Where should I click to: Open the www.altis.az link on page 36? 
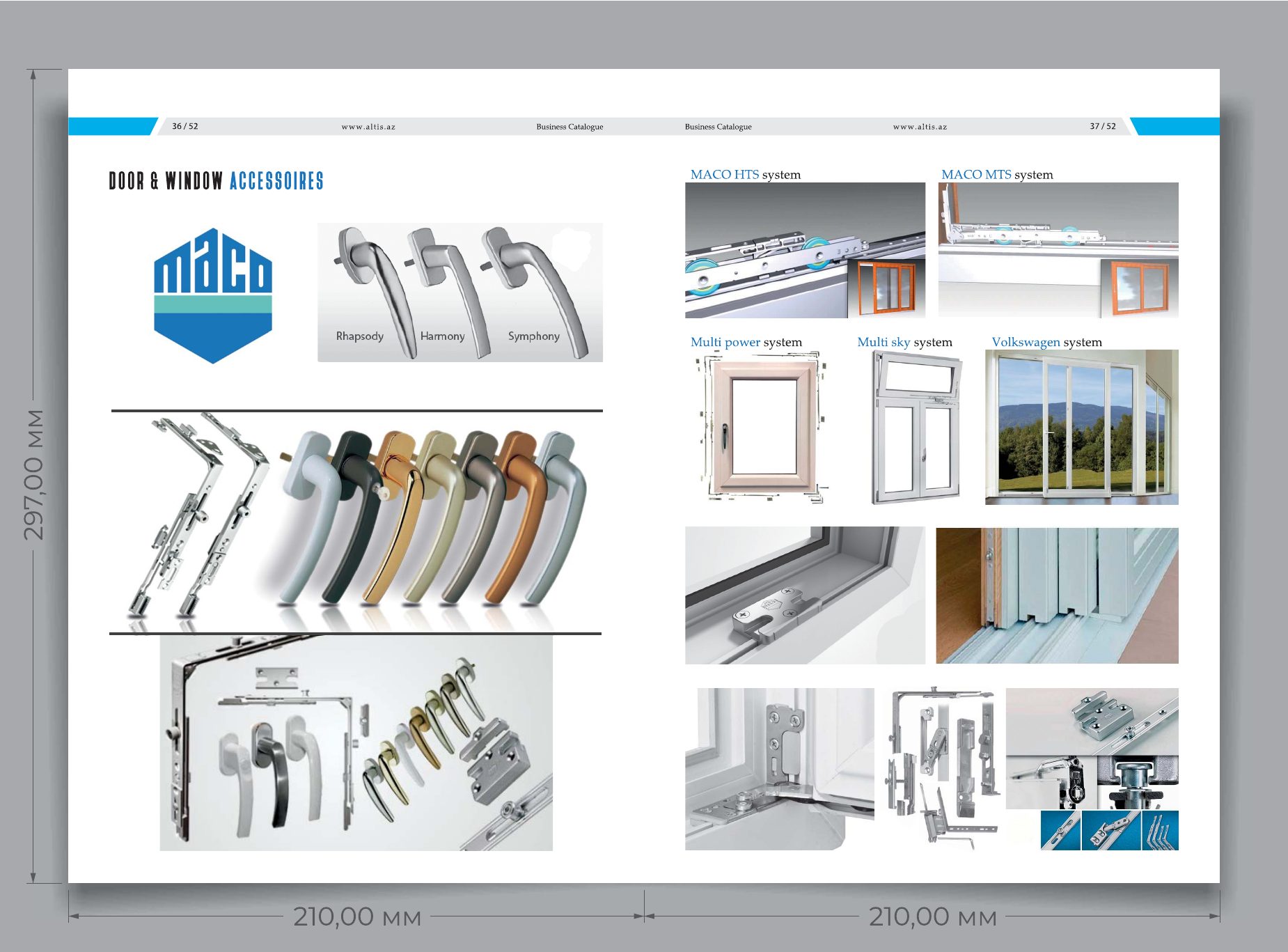(x=368, y=127)
